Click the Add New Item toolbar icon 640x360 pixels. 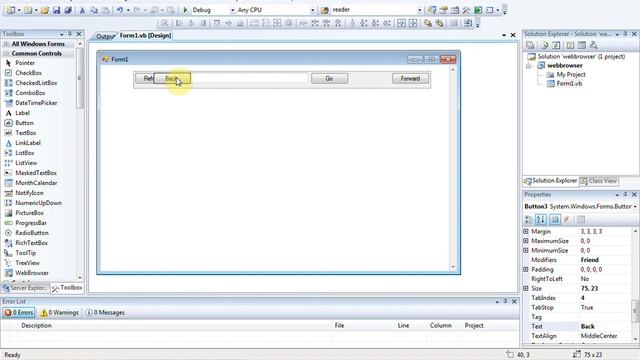[28, 10]
